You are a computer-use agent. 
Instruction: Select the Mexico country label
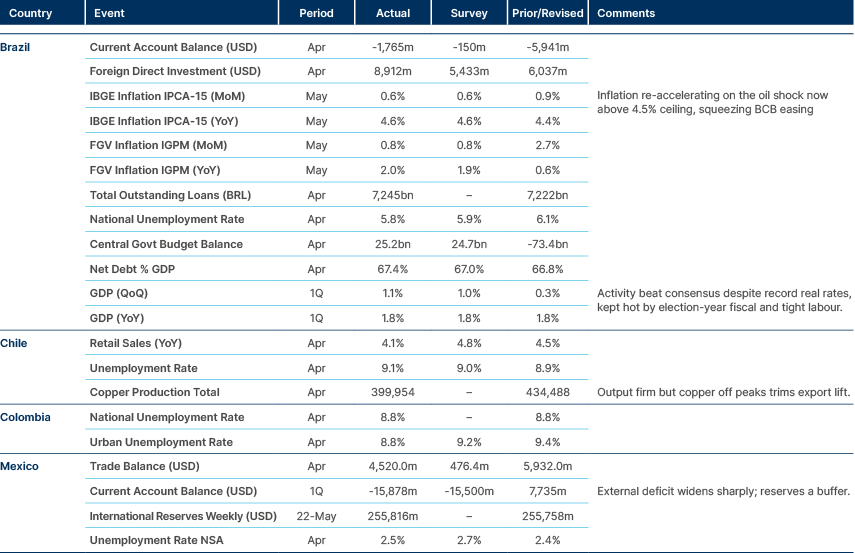click(19, 466)
